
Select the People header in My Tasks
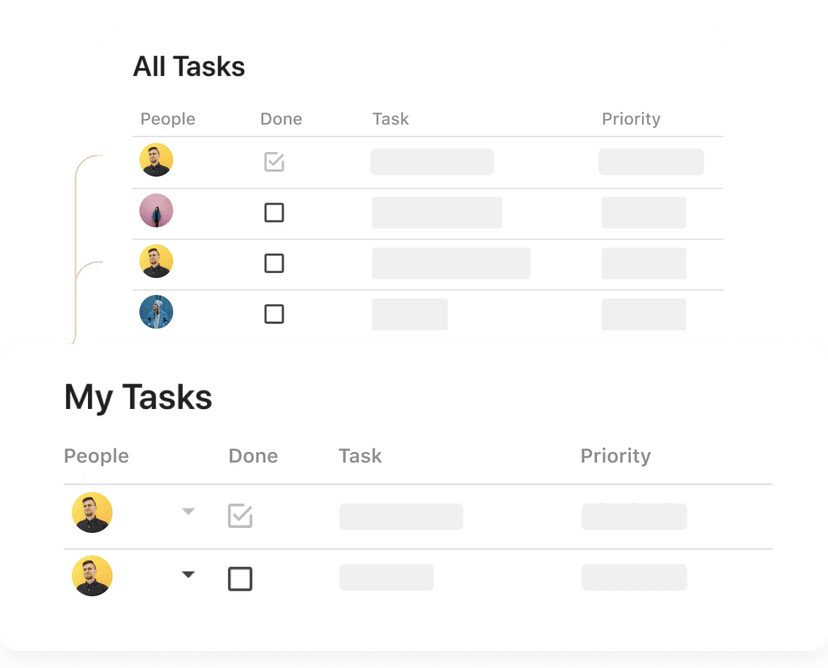[96, 456]
